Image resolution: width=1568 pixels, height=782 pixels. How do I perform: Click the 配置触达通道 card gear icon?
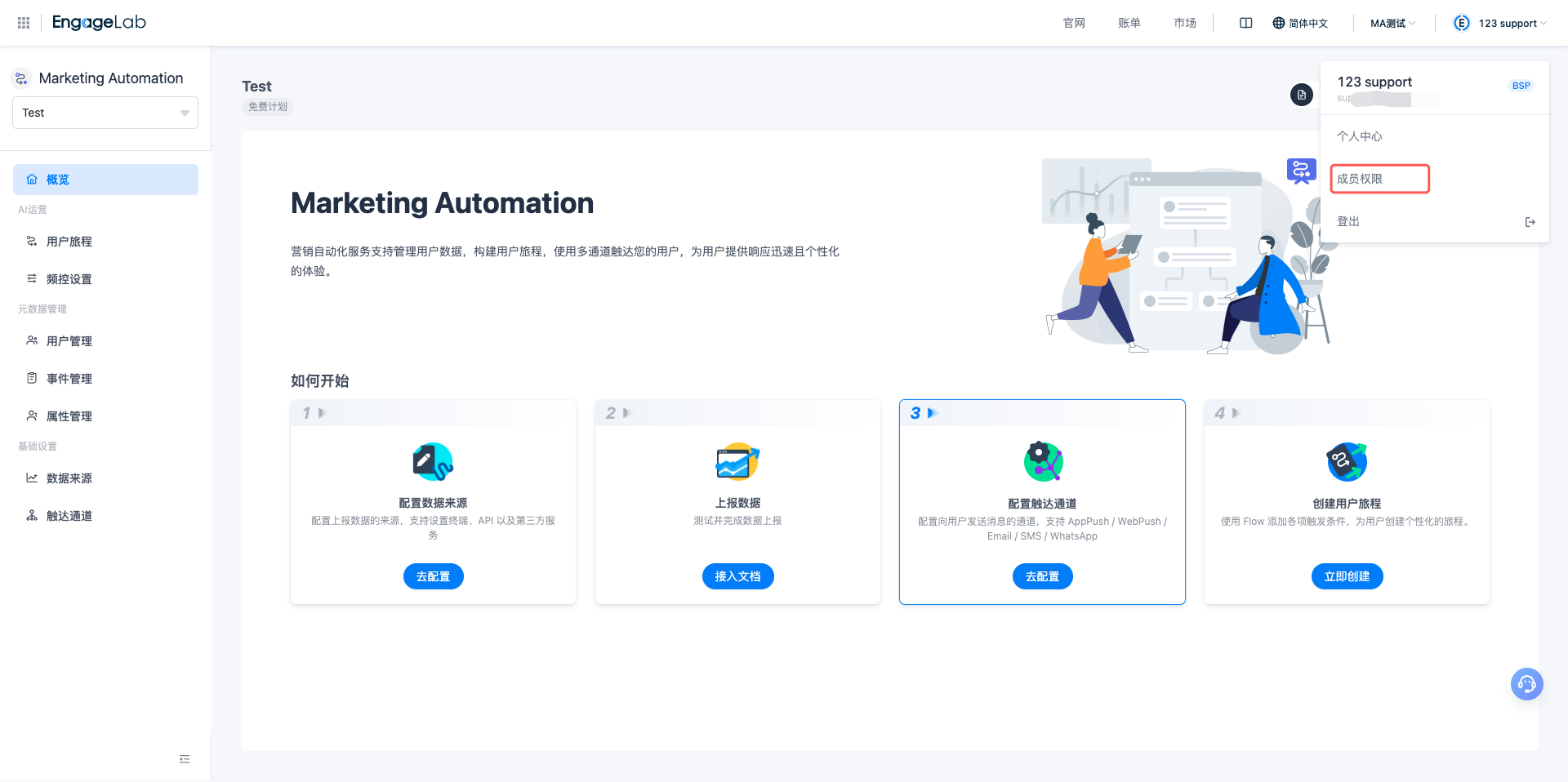coord(1043,462)
